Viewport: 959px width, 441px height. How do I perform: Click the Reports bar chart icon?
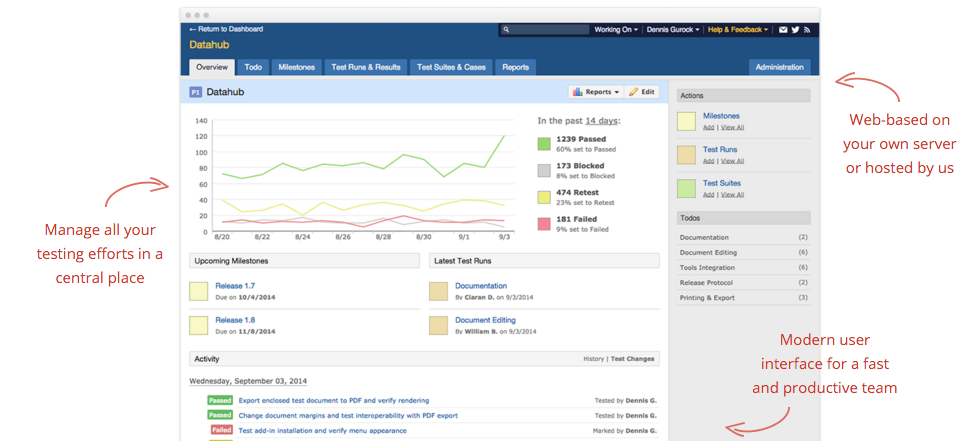(x=577, y=92)
